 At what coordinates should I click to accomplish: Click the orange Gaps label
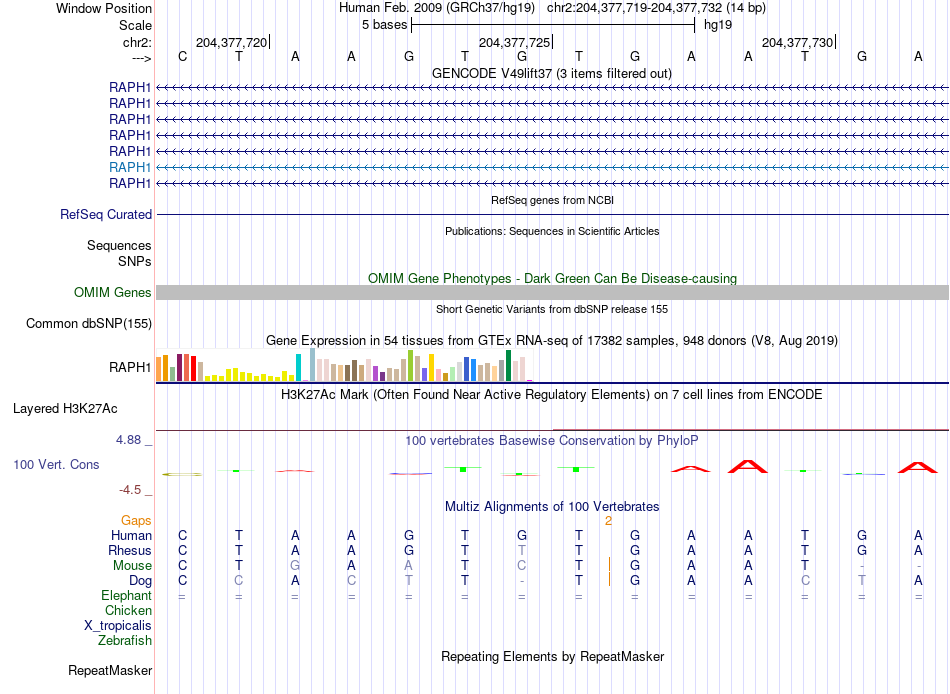click(136, 521)
